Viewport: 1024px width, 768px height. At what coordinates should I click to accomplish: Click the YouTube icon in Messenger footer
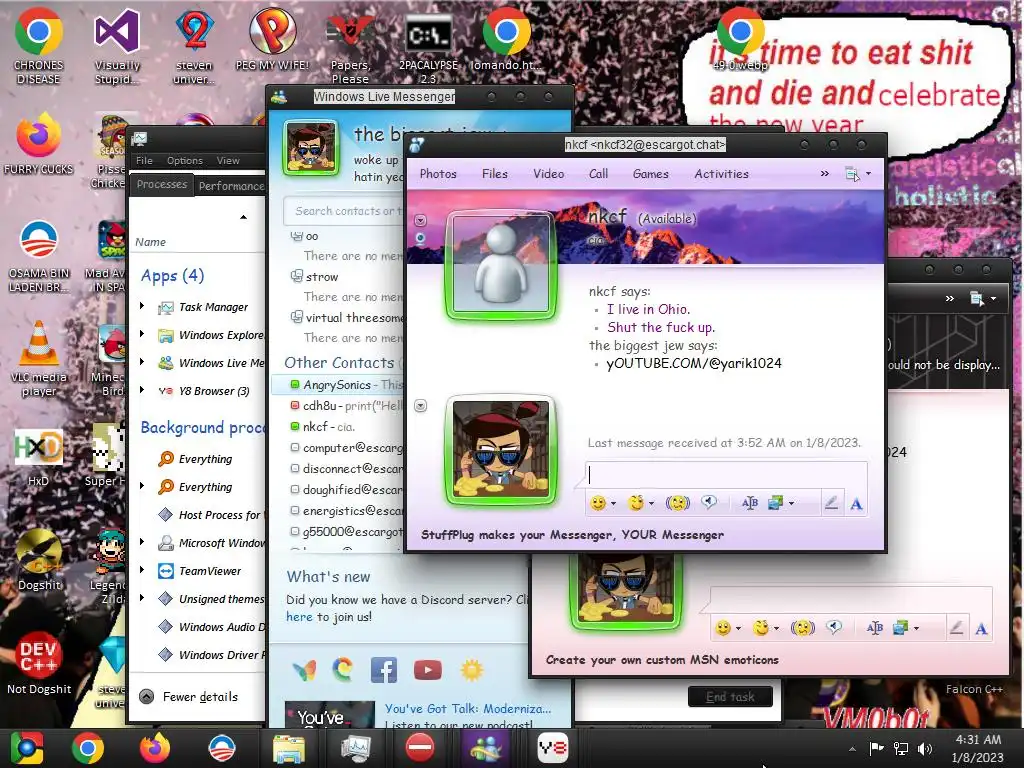(428, 670)
